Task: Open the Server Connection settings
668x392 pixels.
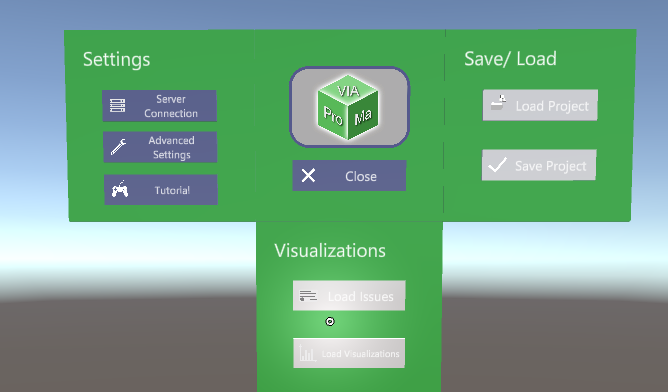Action: (x=159, y=106)
